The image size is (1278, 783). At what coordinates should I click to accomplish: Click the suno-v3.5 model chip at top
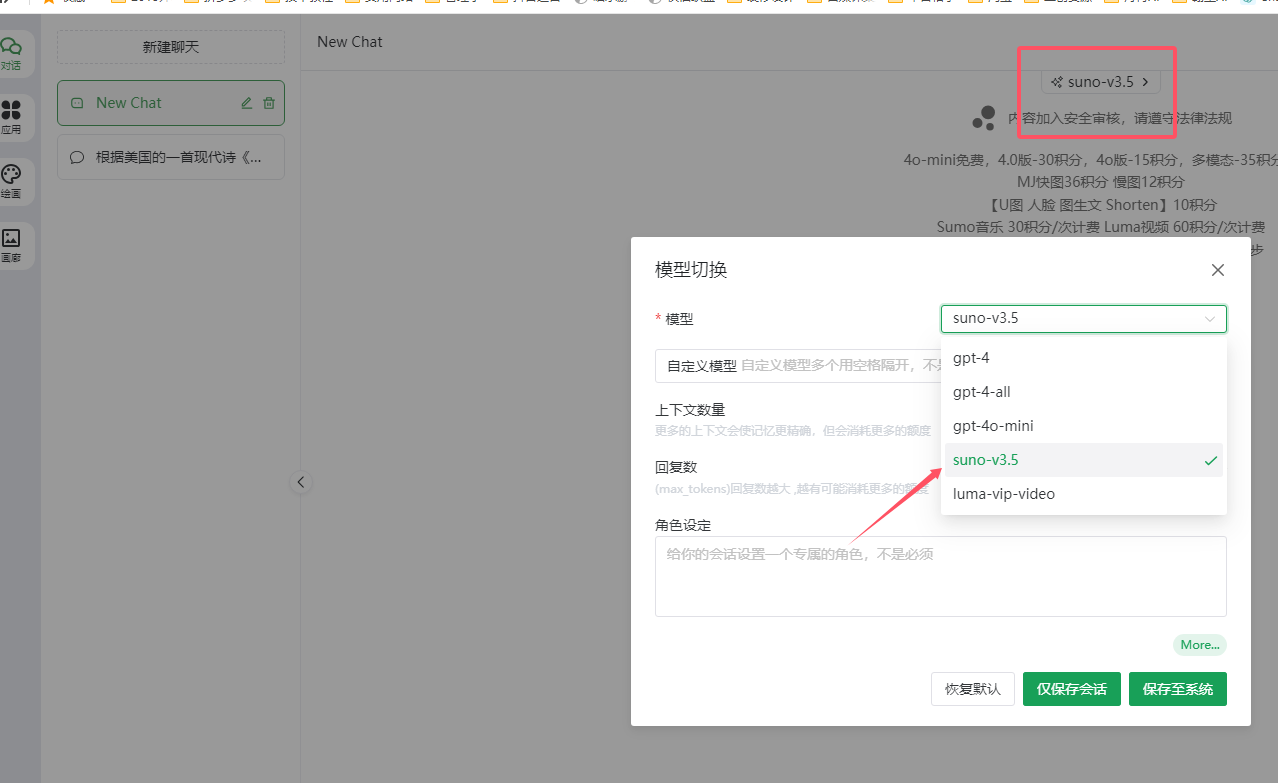click(1100, 82)
